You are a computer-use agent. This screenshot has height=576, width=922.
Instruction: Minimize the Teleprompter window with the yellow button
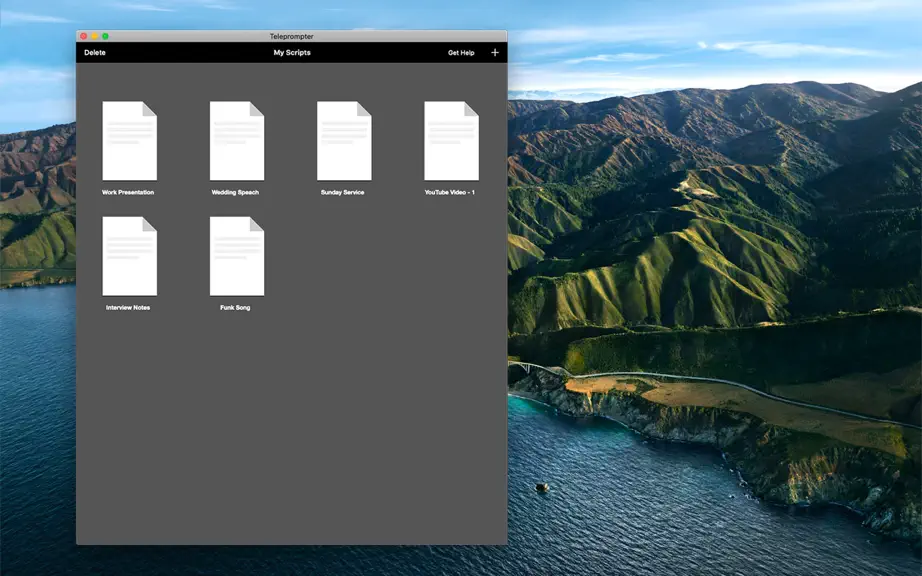pos(95,36)
